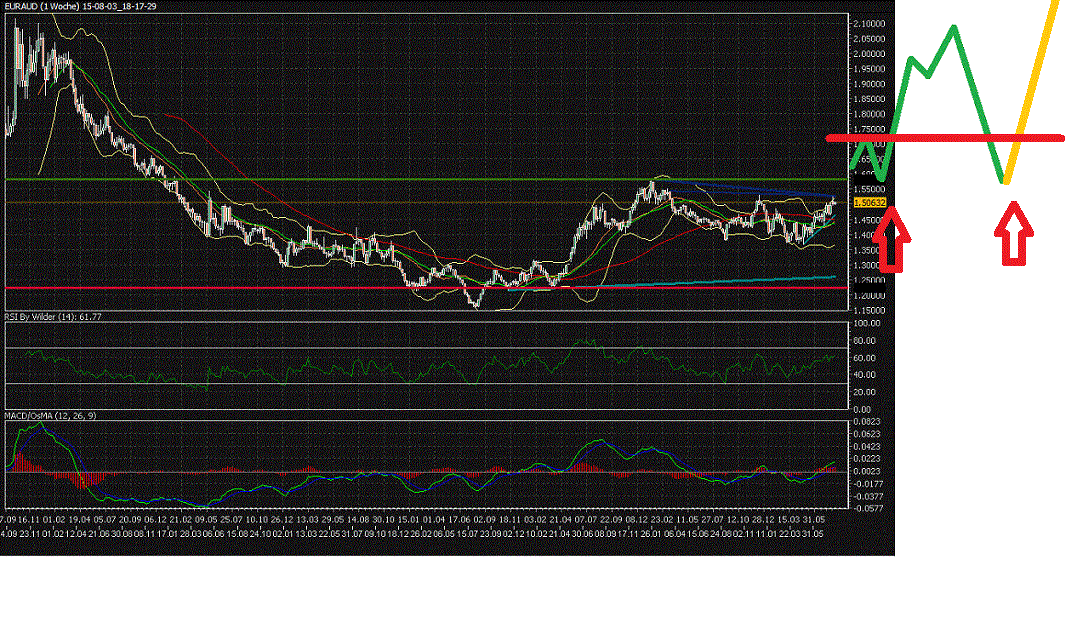The height and width of the screenshot is (628, 1077).
Task: Click the highlighted current price tag 1.50632
Action: [870, 203]
